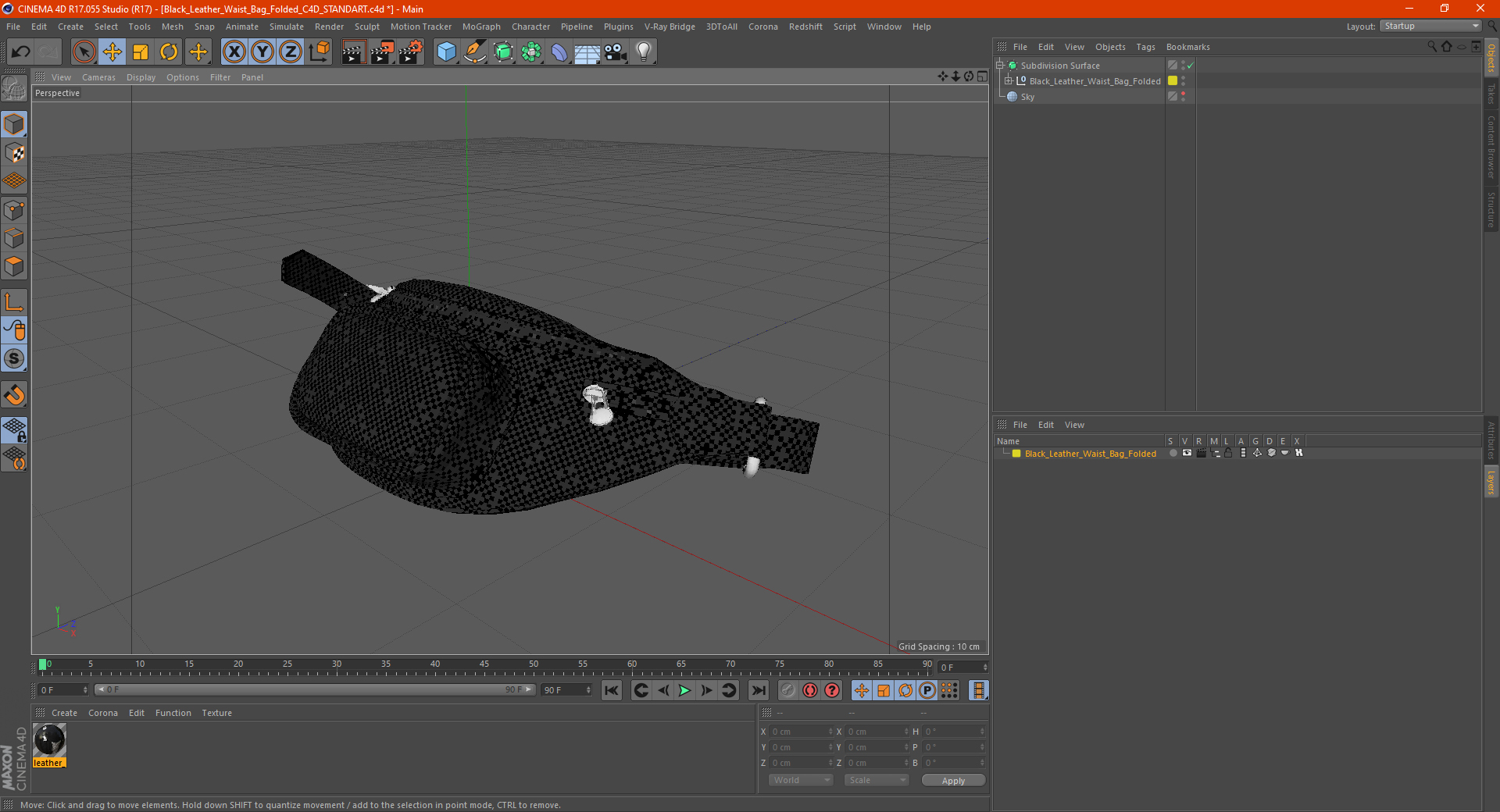Open the World coordinate dropdown
The height and width of the screenshot is (812, 1500).
point(801,780)
